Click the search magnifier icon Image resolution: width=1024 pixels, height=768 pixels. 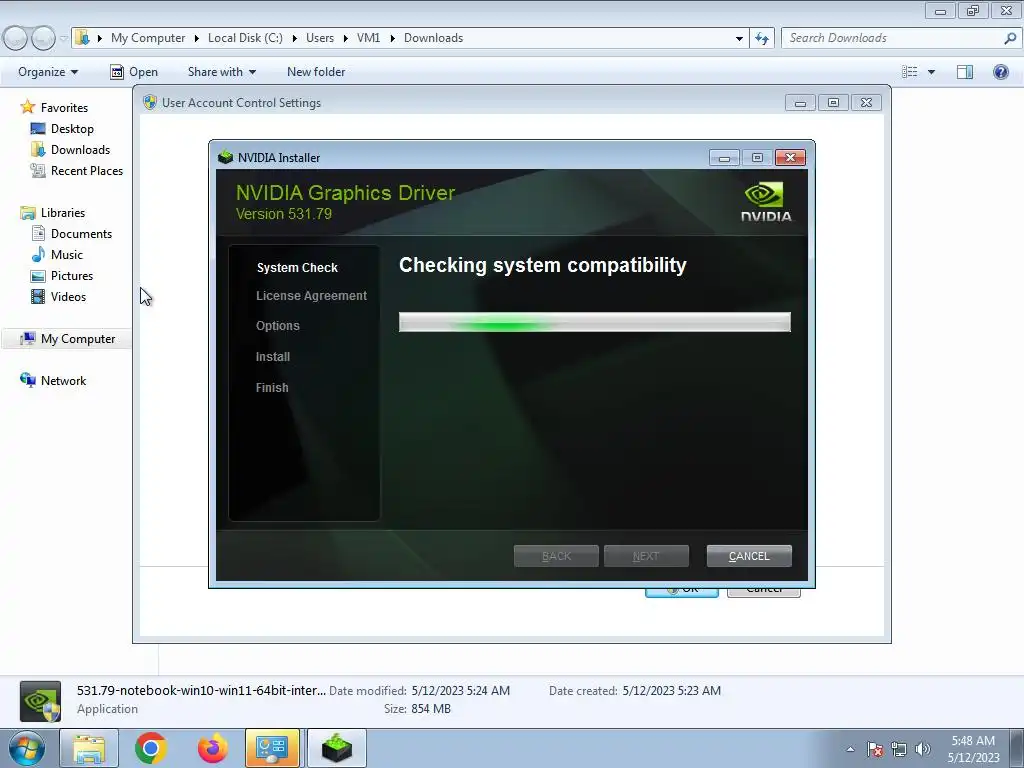click(x=1010, y=38)
